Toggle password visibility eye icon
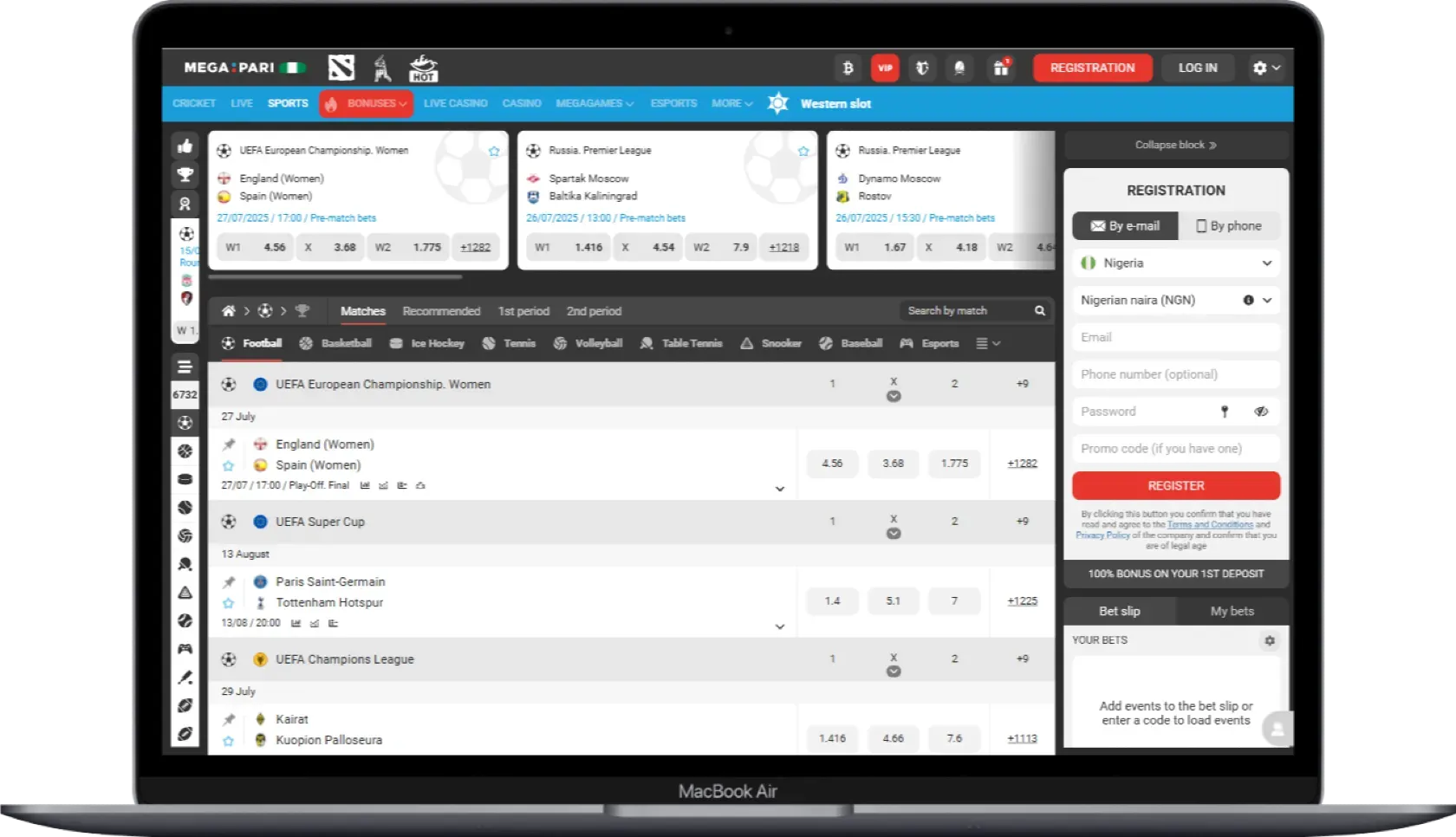1456x837 pixels. 1261,412
